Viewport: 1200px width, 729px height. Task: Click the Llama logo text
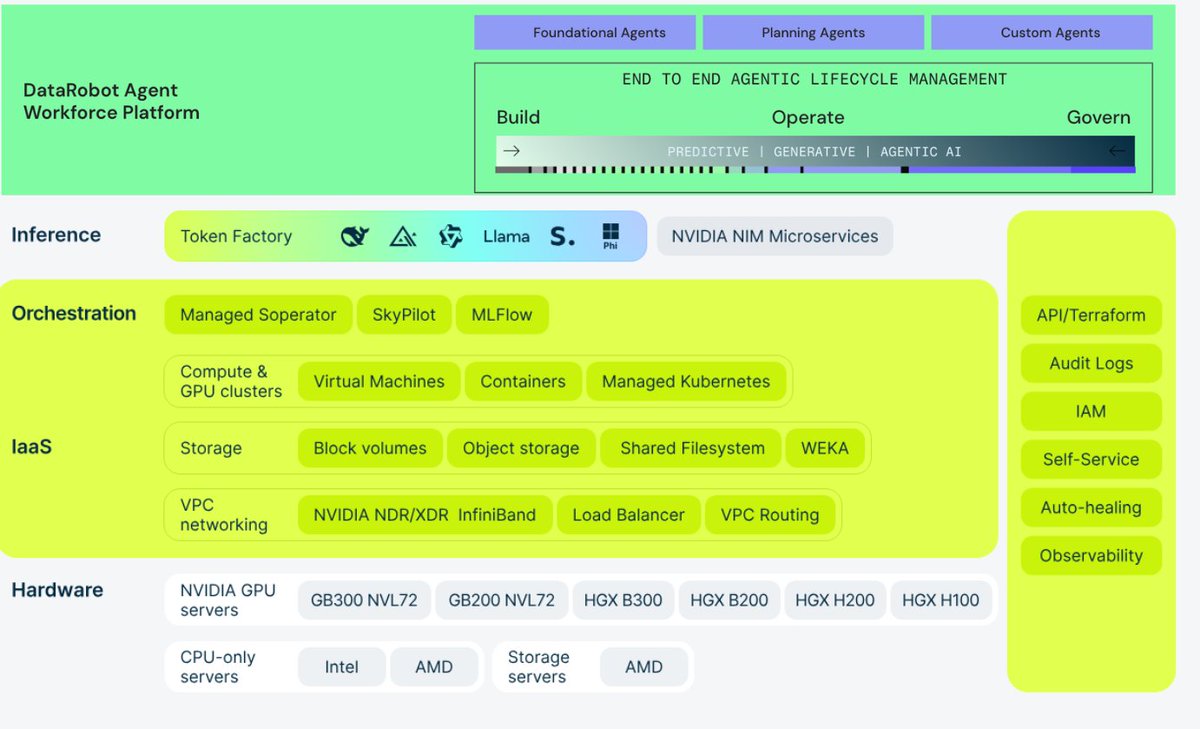[506, 237]
